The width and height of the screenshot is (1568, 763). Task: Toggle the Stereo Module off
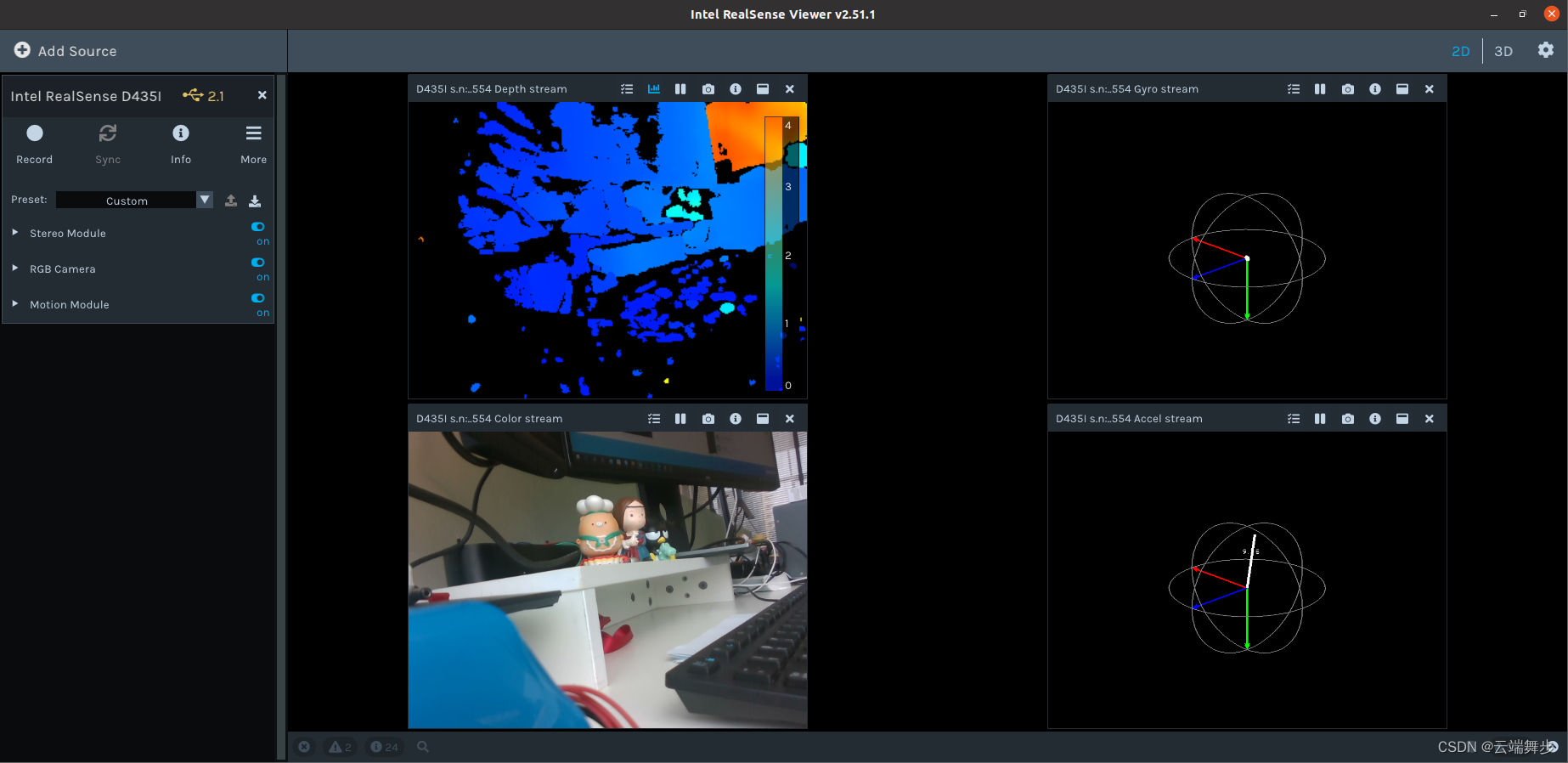point(258,227)
